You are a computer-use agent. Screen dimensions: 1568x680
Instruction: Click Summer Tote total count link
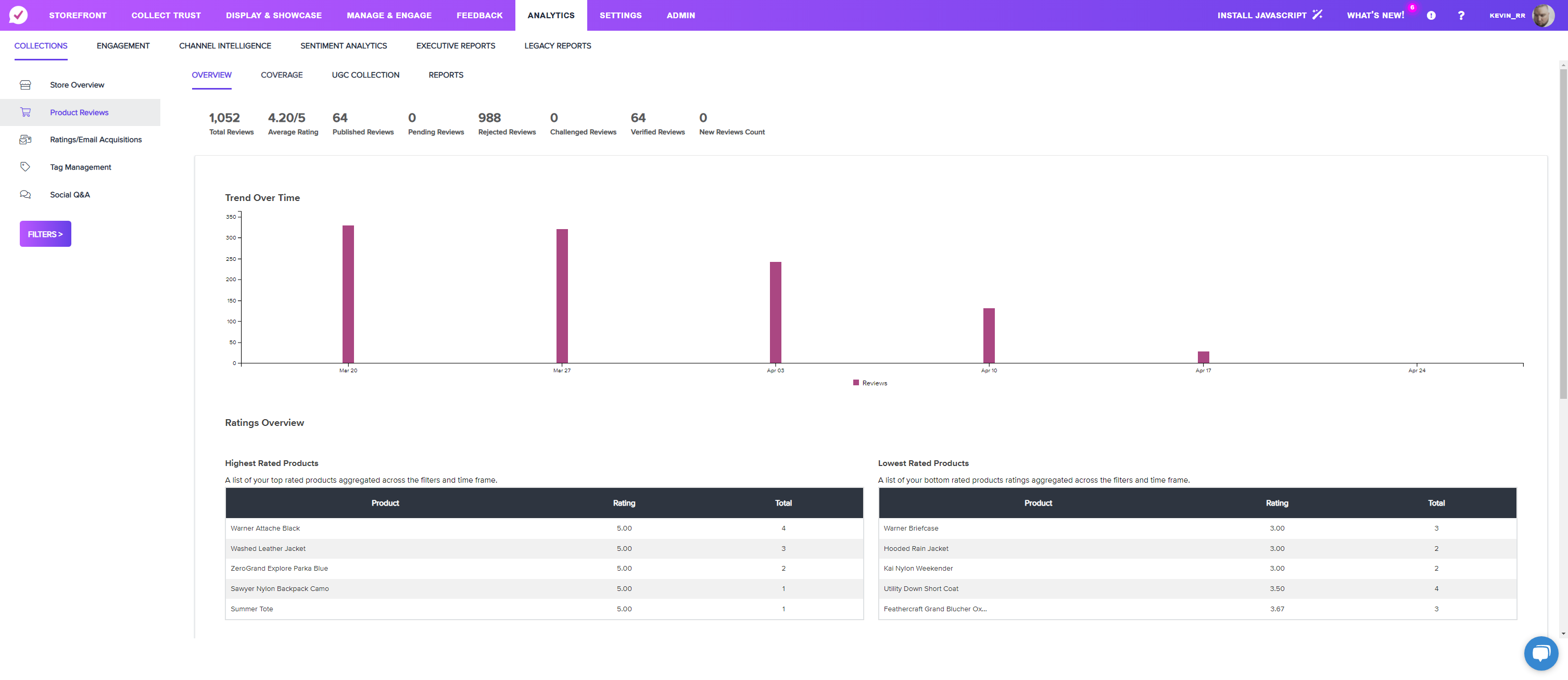point(783,609)
